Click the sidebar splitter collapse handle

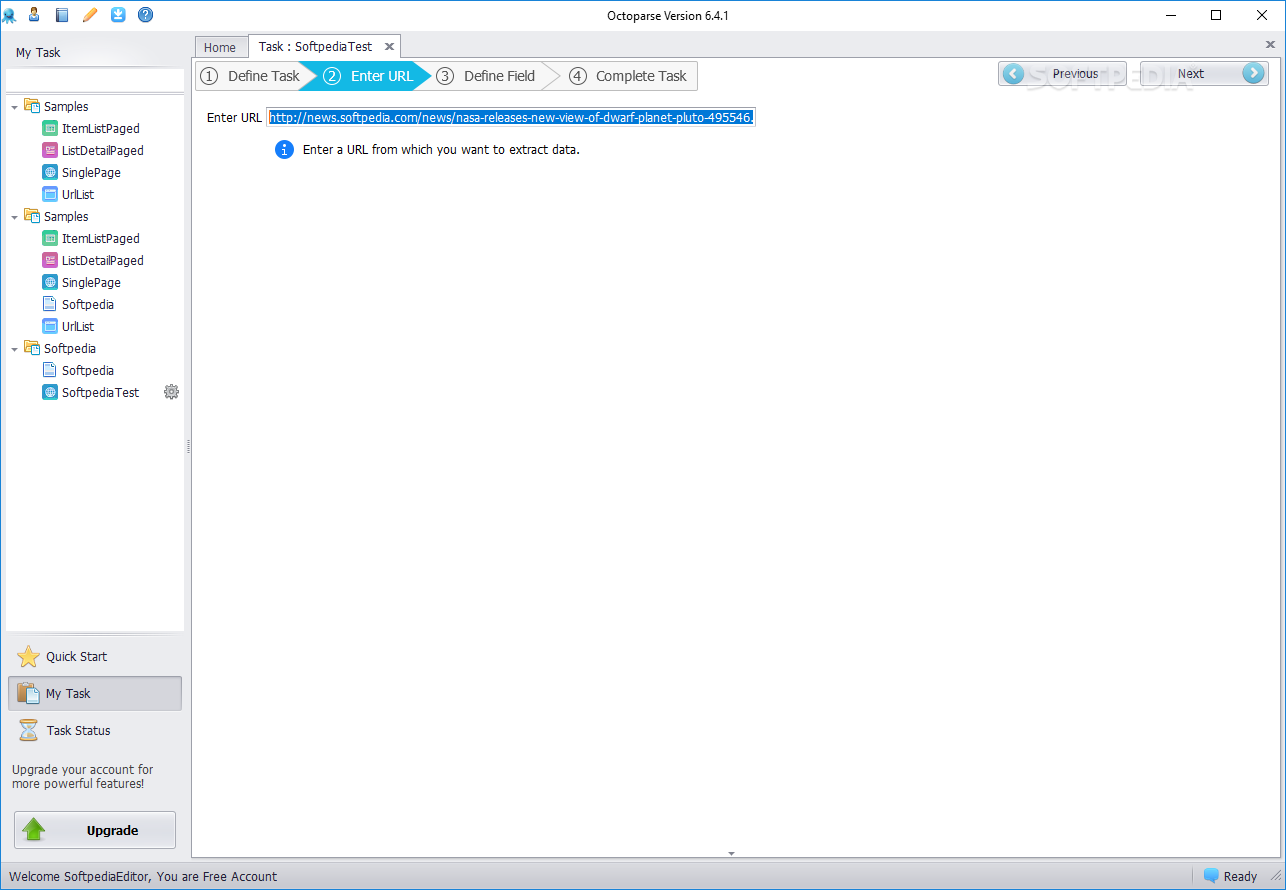pos(188,447)
